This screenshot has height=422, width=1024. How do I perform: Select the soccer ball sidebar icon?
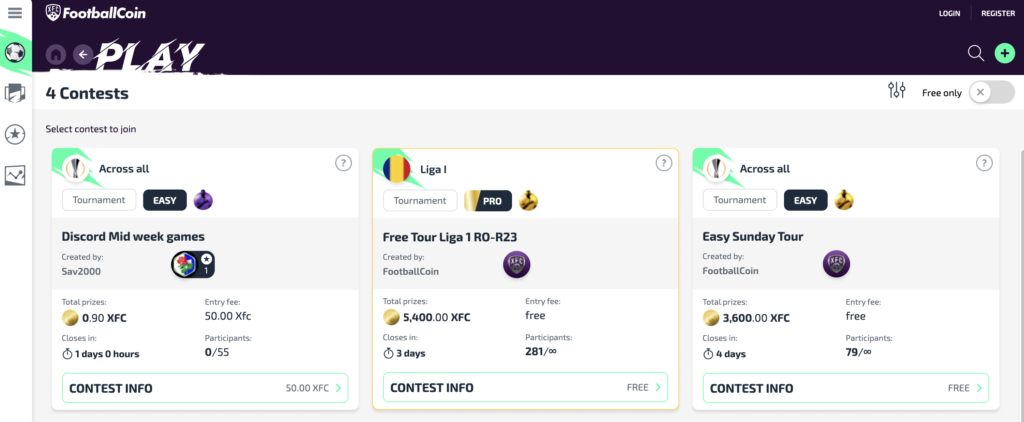pyautogui.click(x=15, y=52)
